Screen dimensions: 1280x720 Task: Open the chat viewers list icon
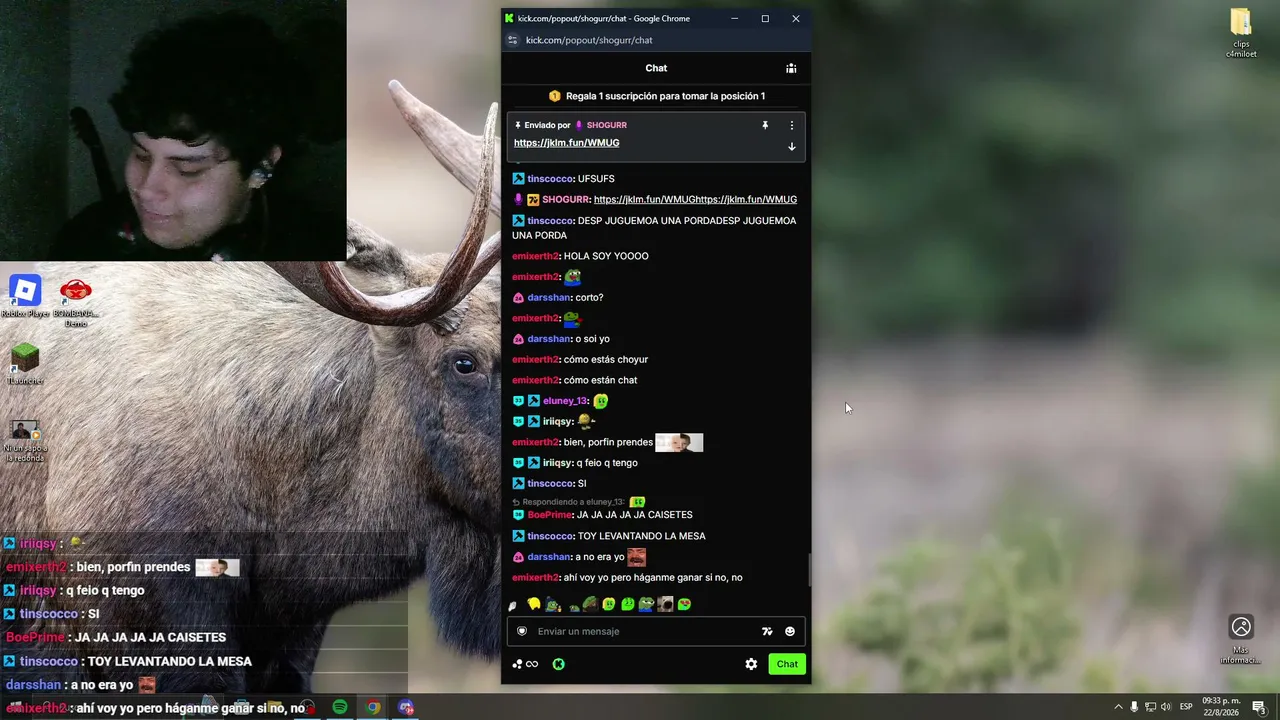[x=791, y=68]
